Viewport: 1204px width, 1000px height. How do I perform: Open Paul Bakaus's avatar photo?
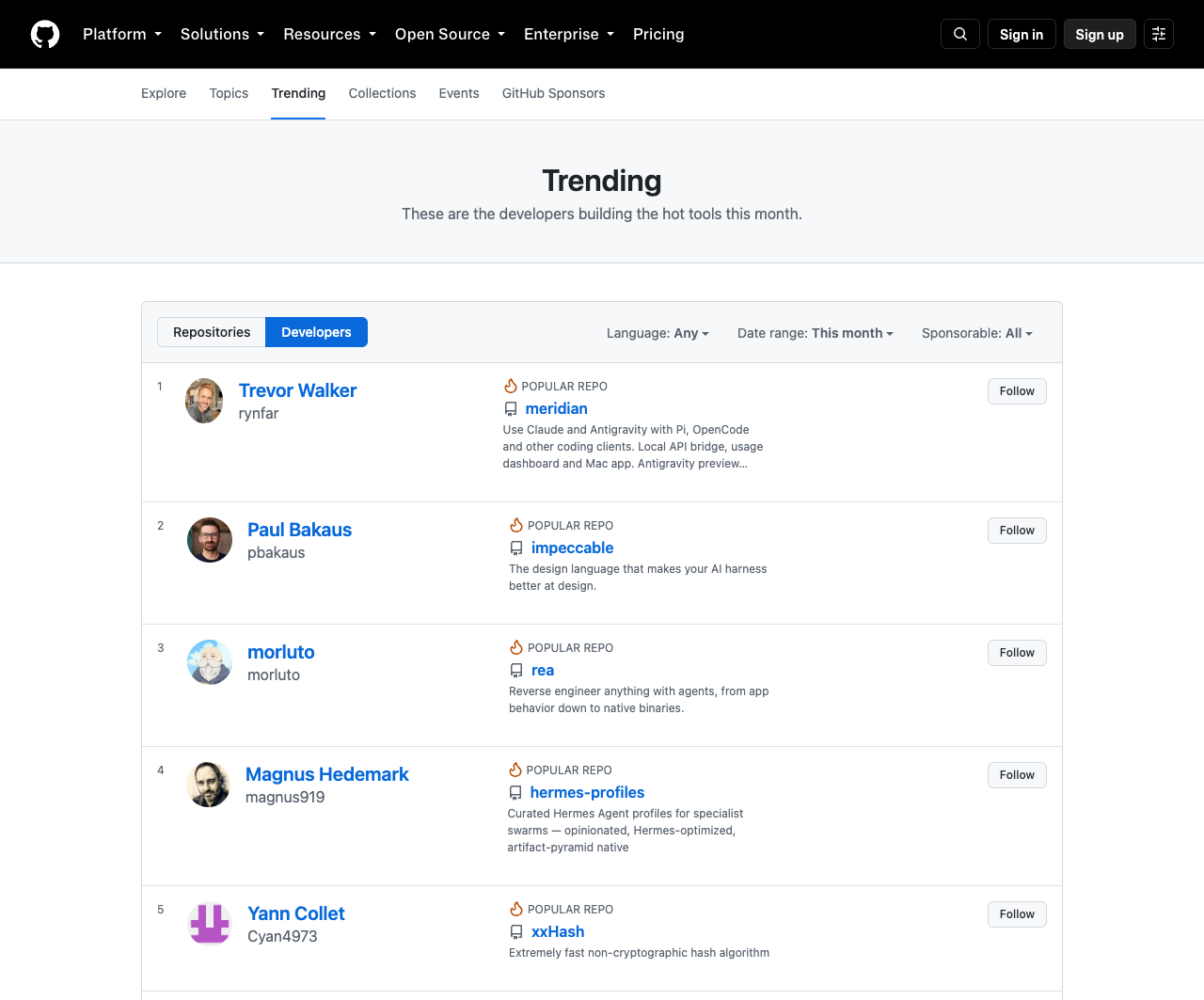click(210, 540)
